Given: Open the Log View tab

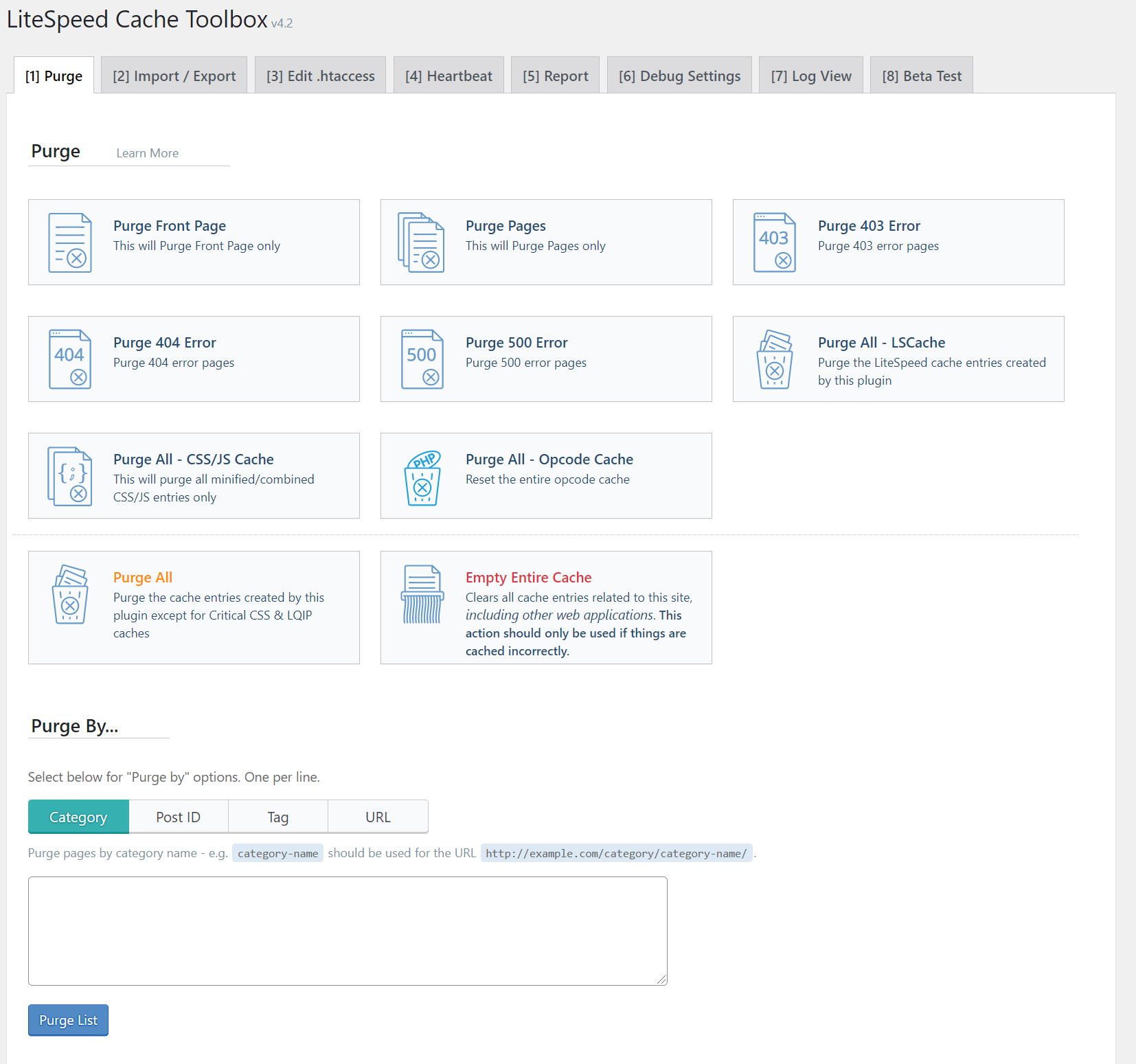Looking at the screenshot, I should point(810,76).
